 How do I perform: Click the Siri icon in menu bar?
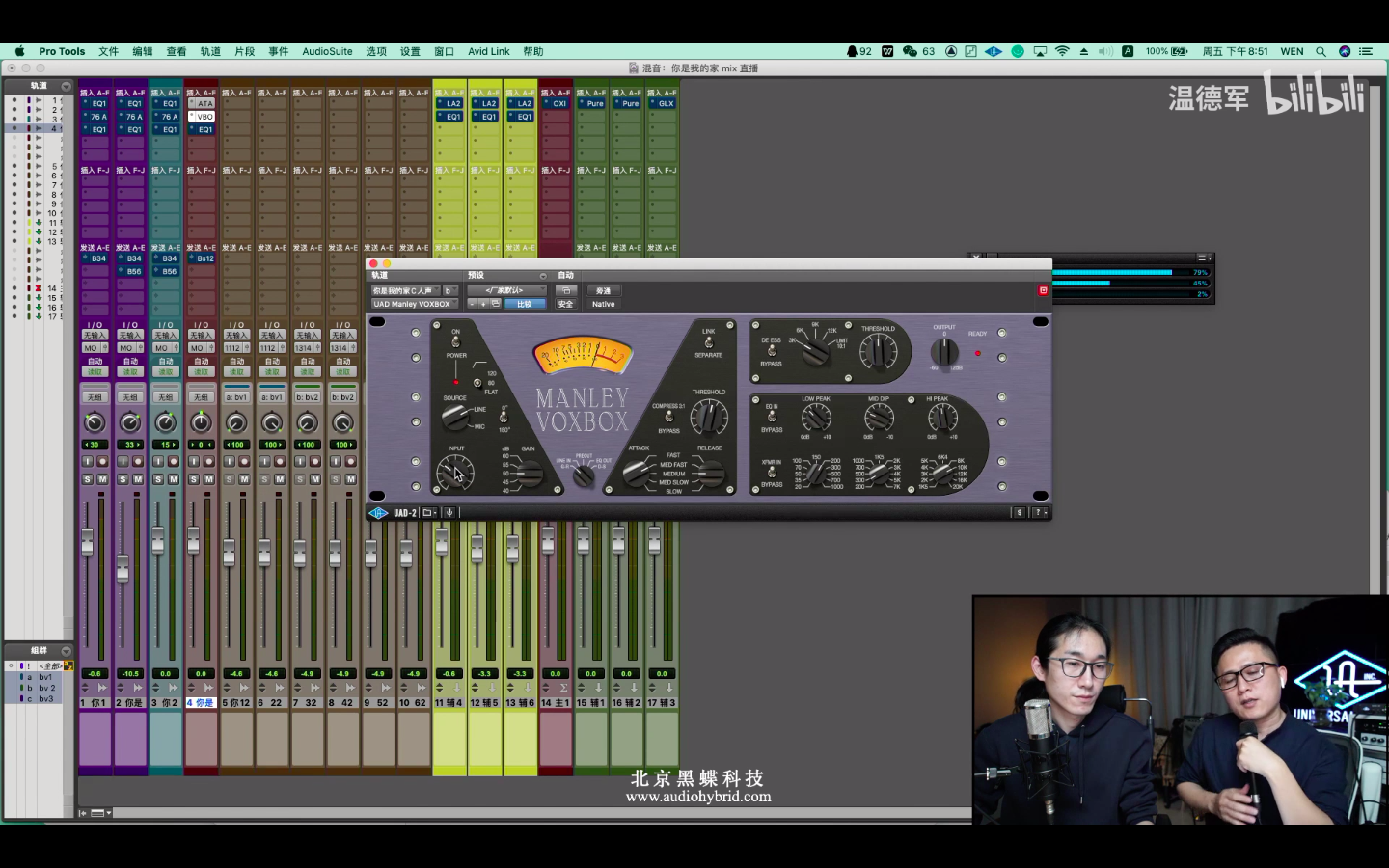click(x=1344, y=51)
